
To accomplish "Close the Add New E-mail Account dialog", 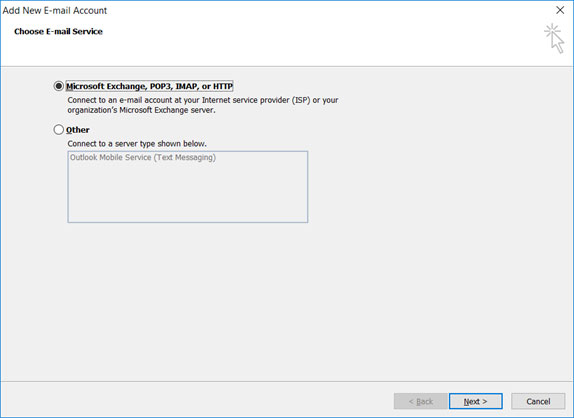I will (x=560, y=10).
